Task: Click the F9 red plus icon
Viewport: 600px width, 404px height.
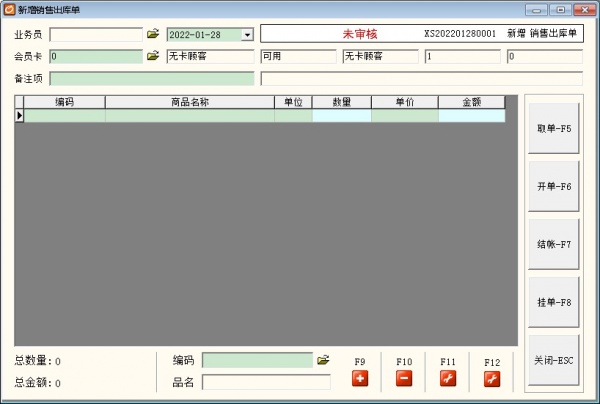Action: click(x=360, y=378)
